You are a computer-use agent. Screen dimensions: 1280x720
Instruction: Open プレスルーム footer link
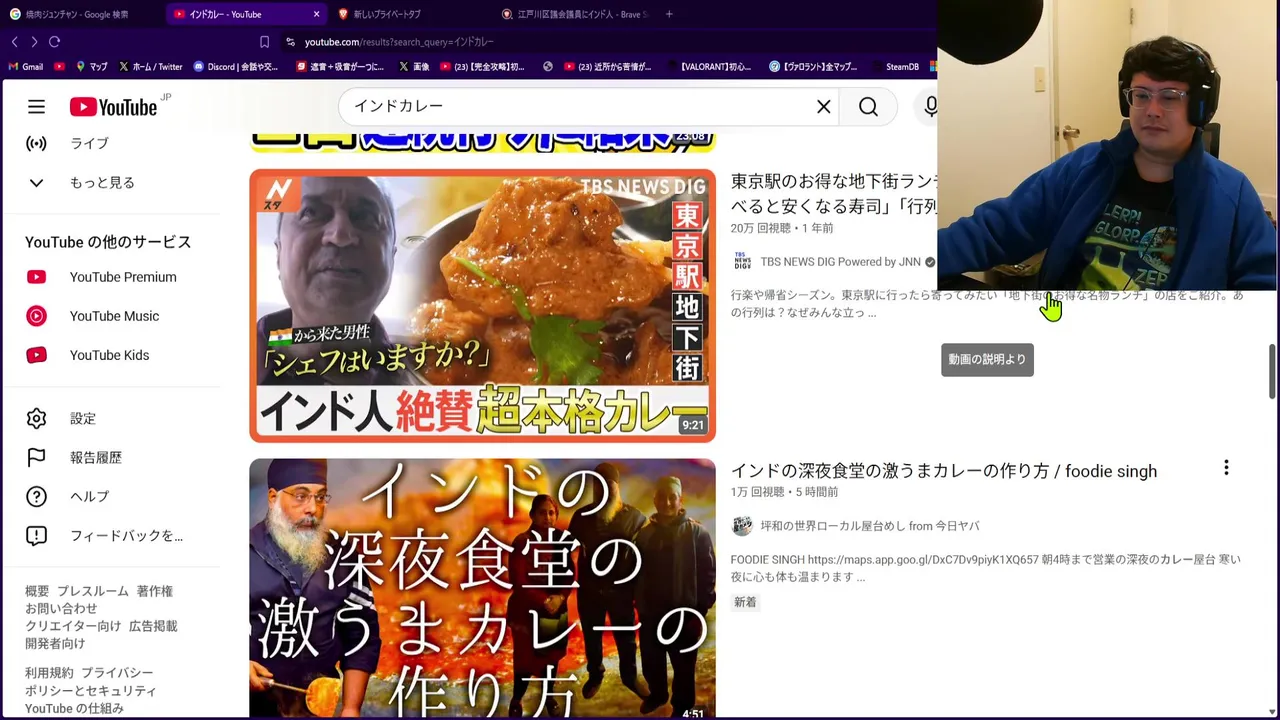coord(93,591)
